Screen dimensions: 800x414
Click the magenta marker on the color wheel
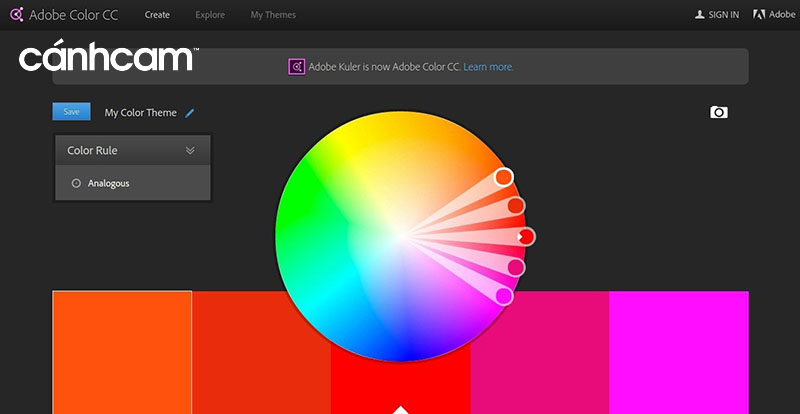tap(504, 296)
